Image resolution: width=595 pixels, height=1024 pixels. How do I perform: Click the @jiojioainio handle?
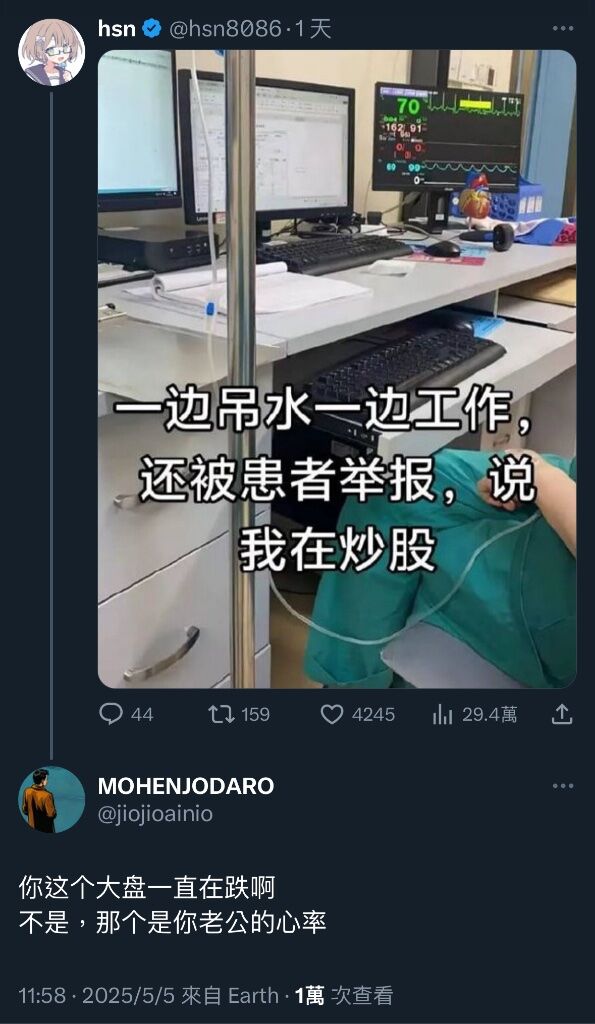pyautogui.click(x=155, y=814)
